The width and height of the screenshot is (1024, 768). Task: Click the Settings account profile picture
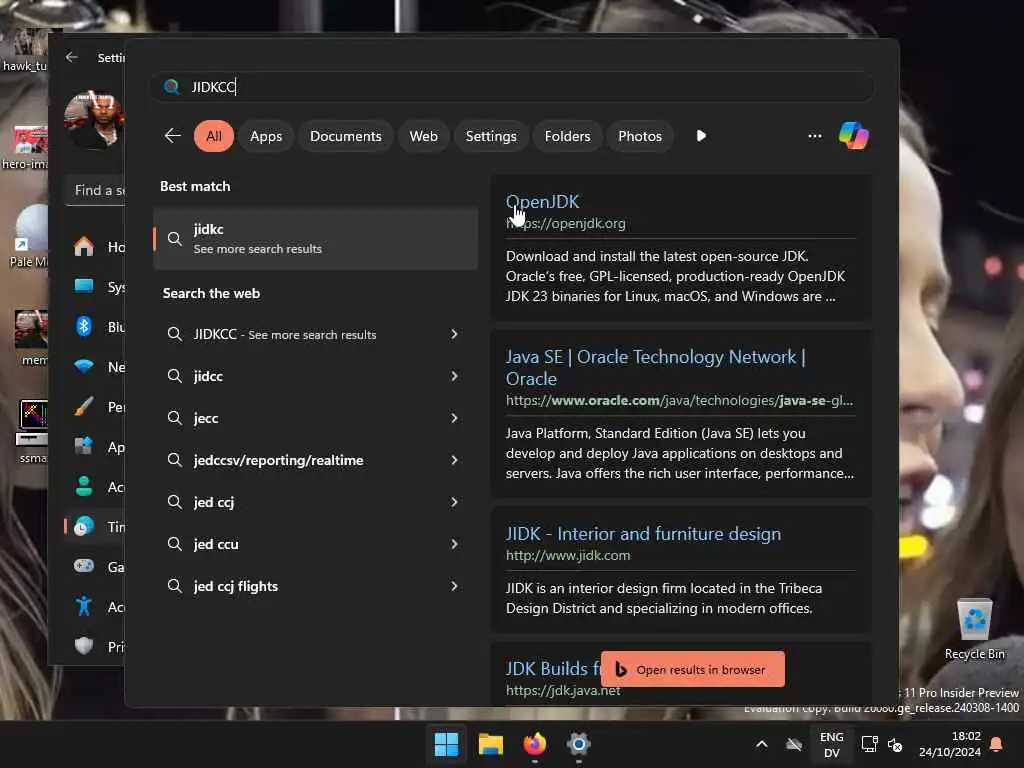pos(94,121)
